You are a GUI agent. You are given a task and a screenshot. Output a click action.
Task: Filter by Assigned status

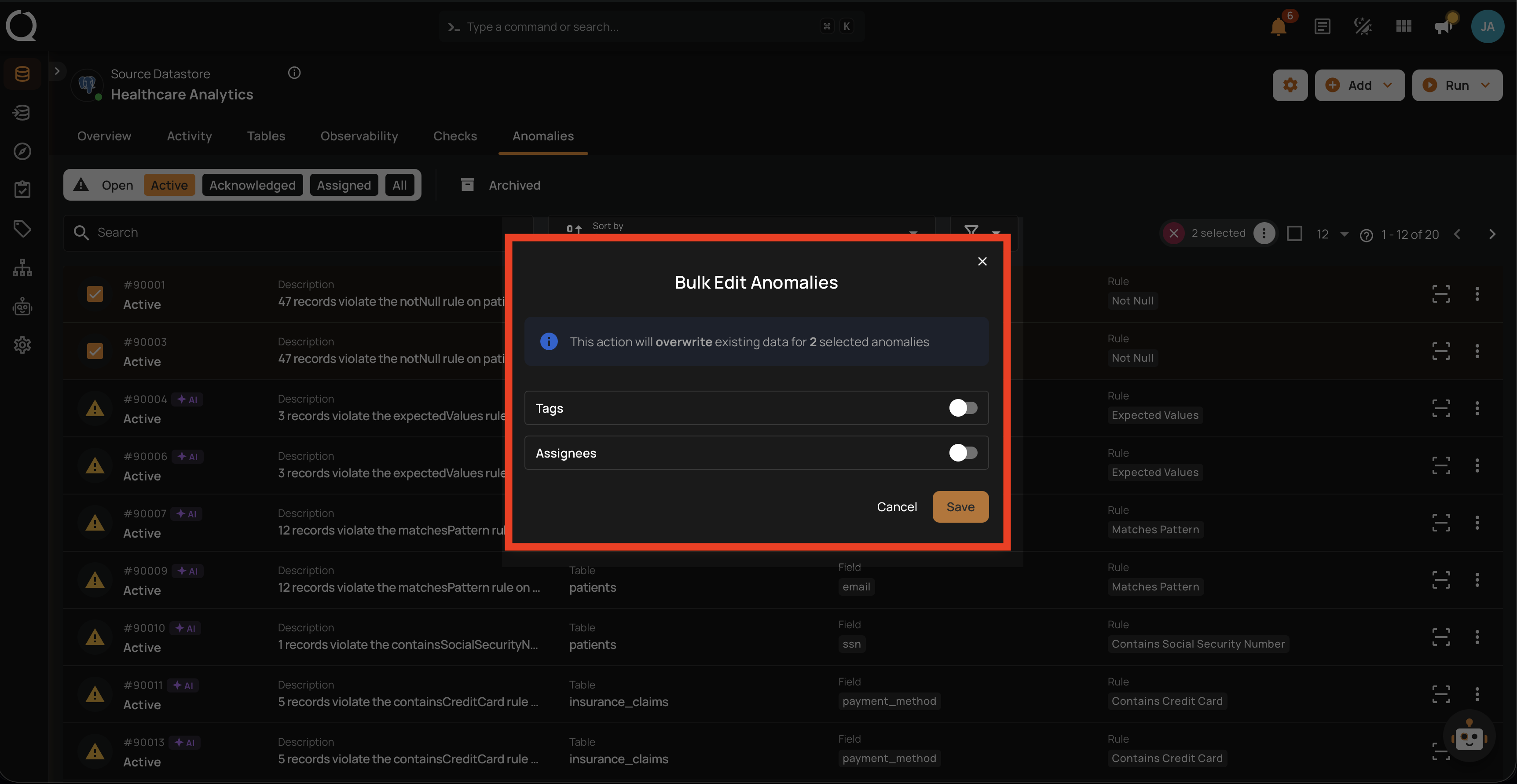[343, 185]
